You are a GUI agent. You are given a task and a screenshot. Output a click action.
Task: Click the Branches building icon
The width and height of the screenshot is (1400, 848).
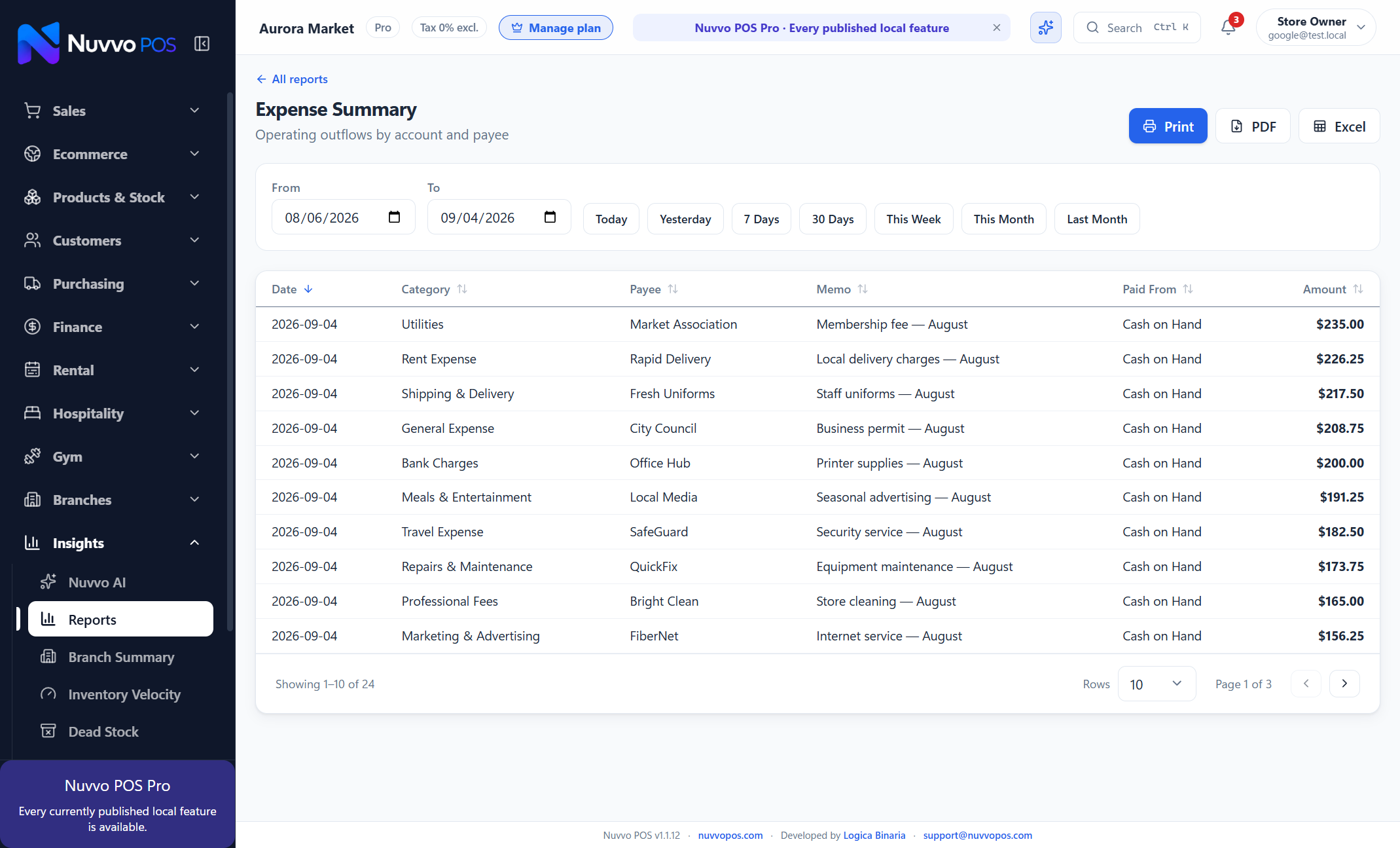click(32, 500)
